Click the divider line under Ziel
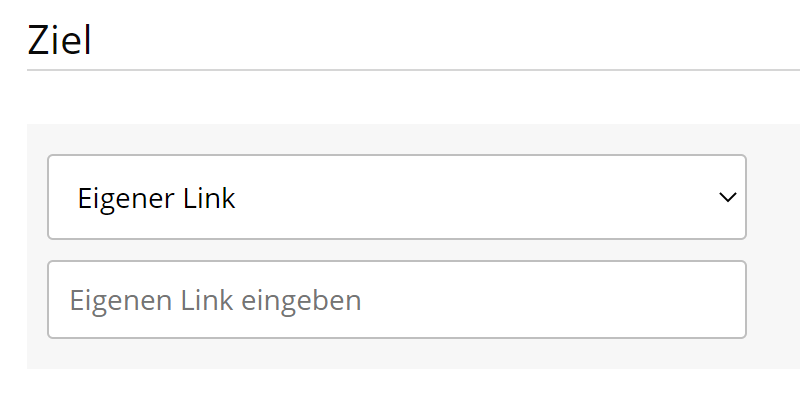Screen dimensions: 800x394 tap(413, 70)
